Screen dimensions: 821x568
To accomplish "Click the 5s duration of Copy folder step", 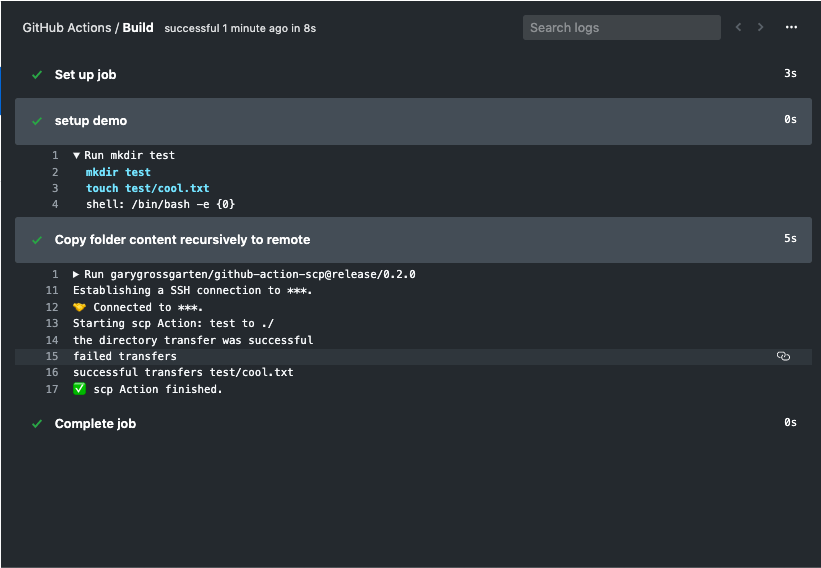I will (790, 238).
